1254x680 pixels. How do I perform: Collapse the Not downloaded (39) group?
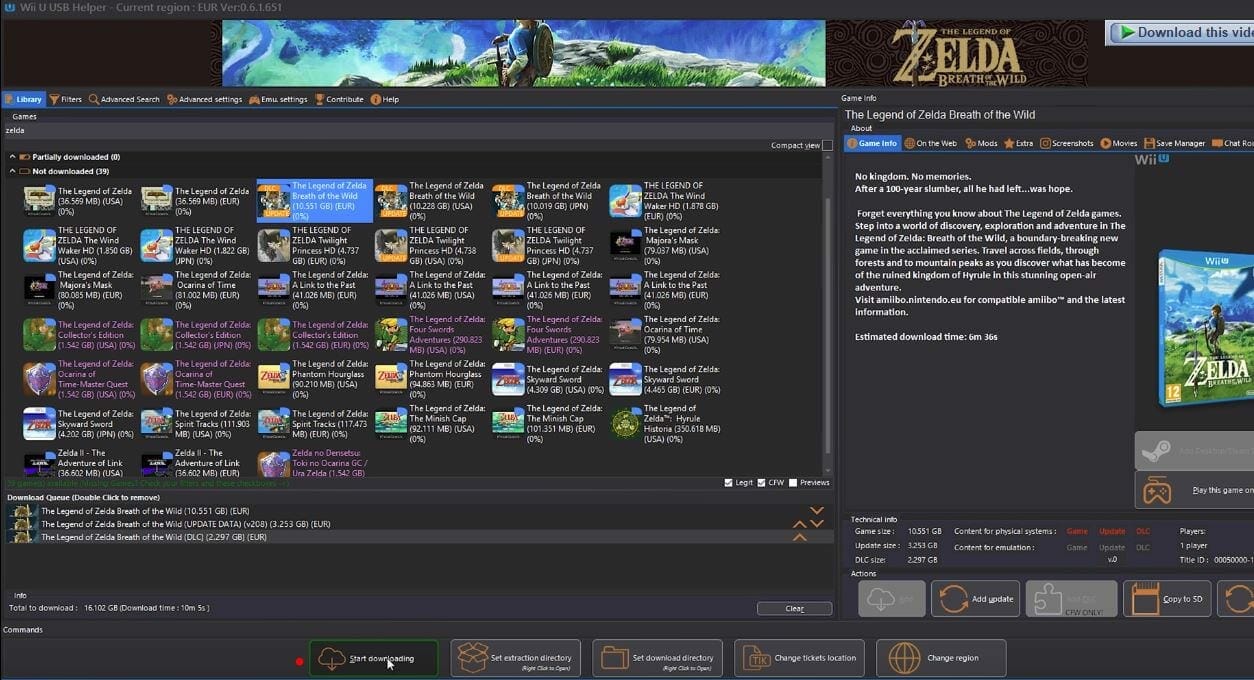(13, 171)
